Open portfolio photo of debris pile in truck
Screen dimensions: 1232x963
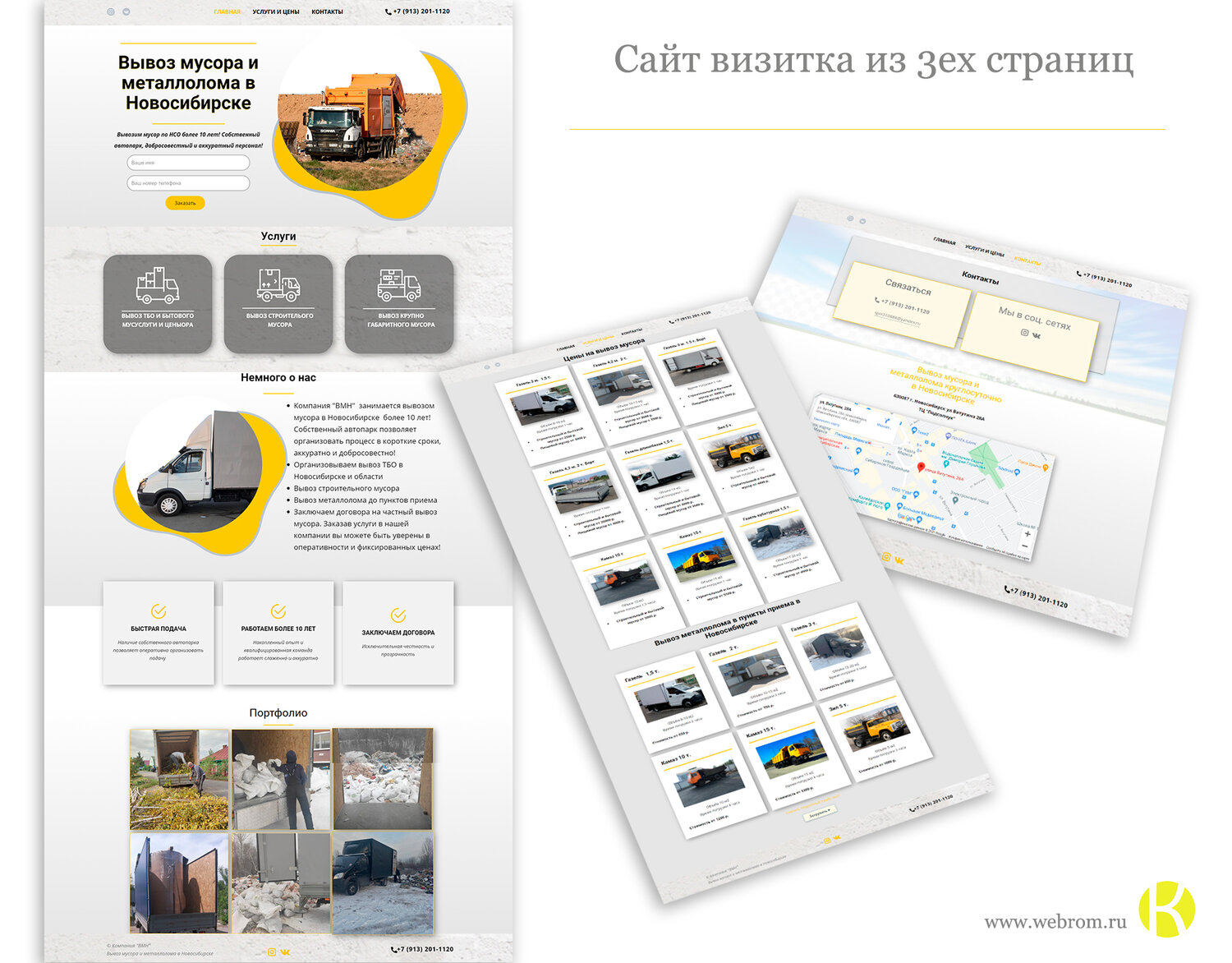coord(383,779)
